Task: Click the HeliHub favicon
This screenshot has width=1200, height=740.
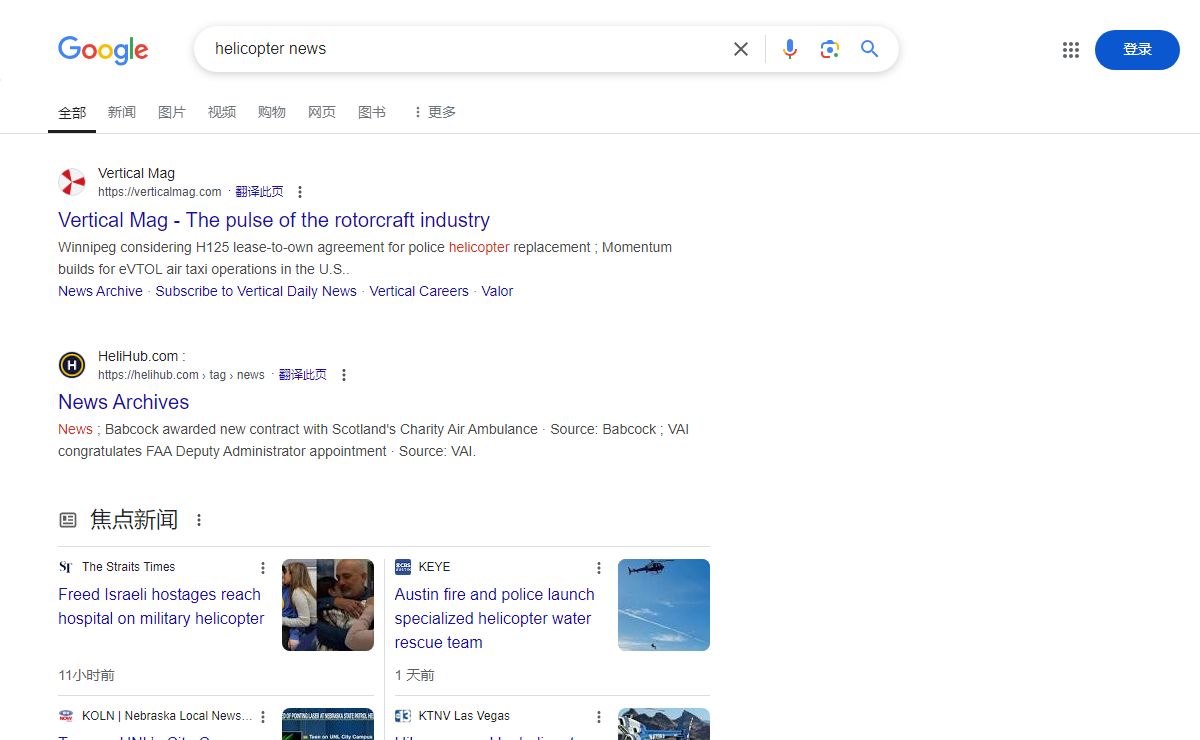Action: click(72, 365)
